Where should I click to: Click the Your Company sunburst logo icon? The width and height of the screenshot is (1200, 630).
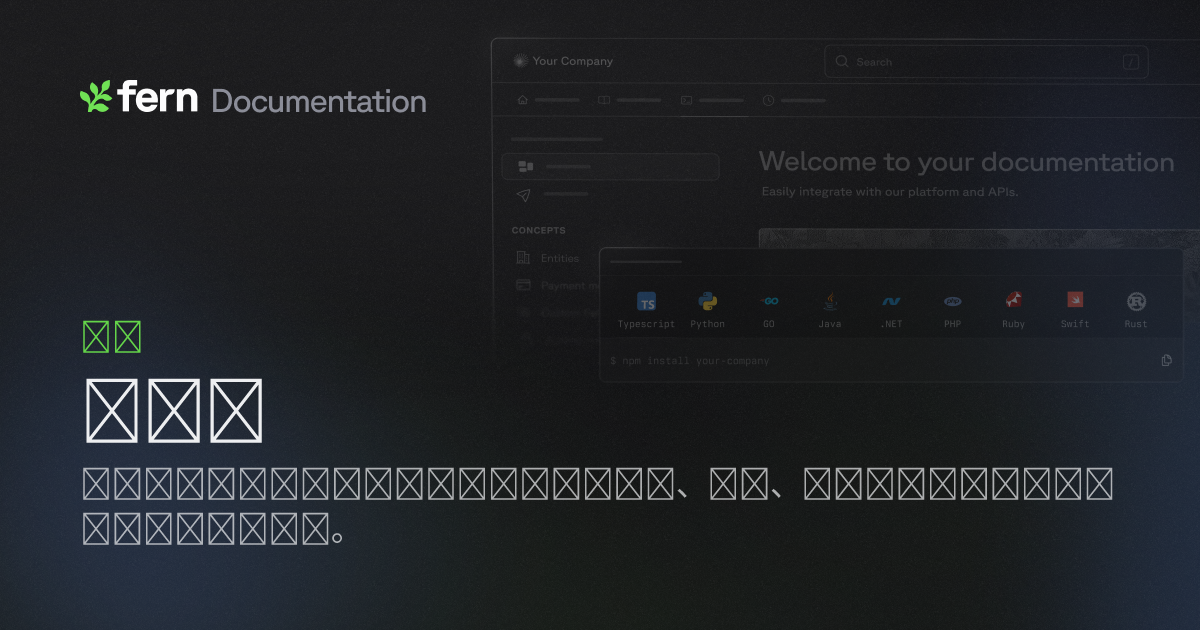pos(519,61)
